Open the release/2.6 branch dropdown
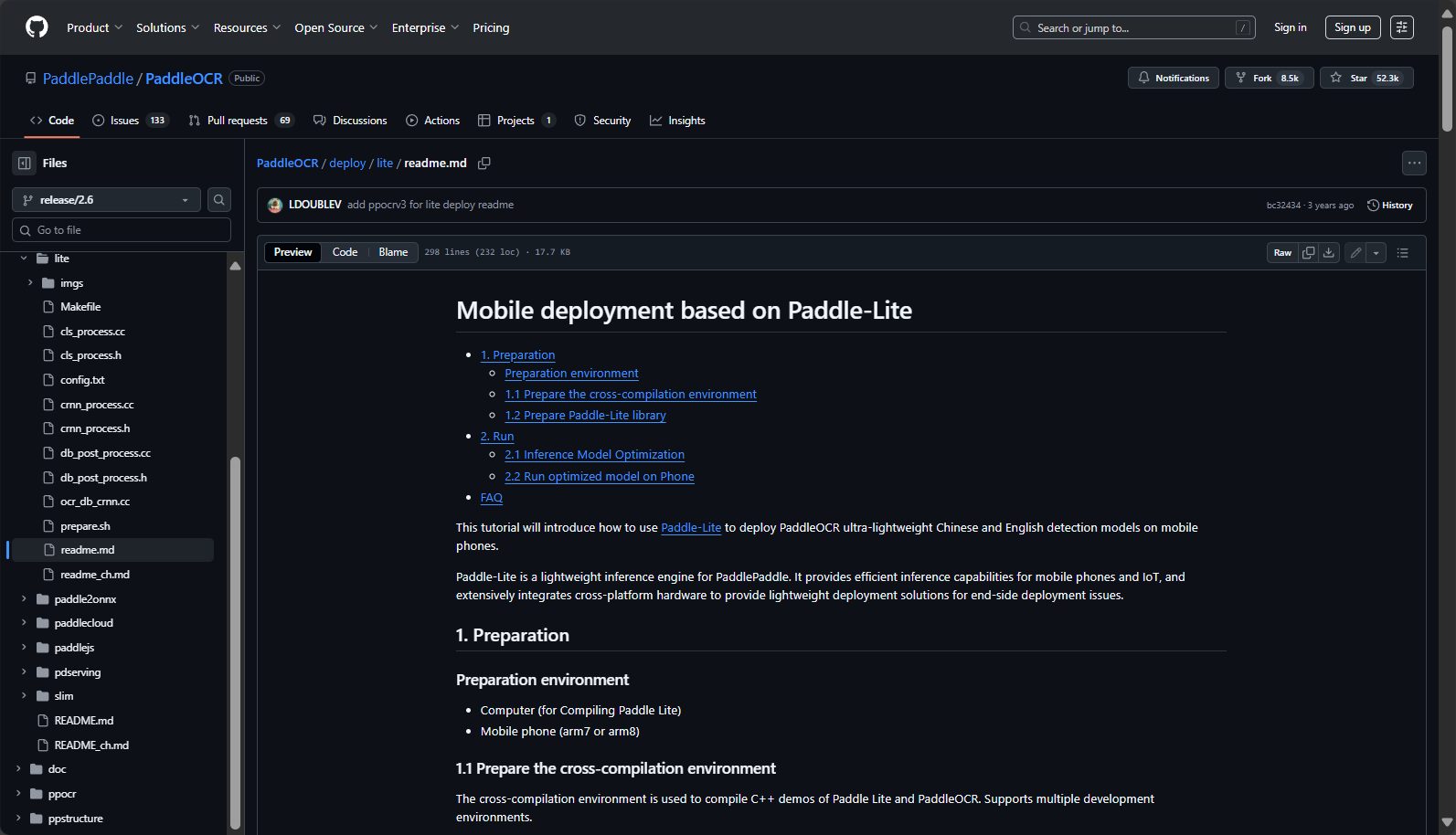 [x=106, y=200]
